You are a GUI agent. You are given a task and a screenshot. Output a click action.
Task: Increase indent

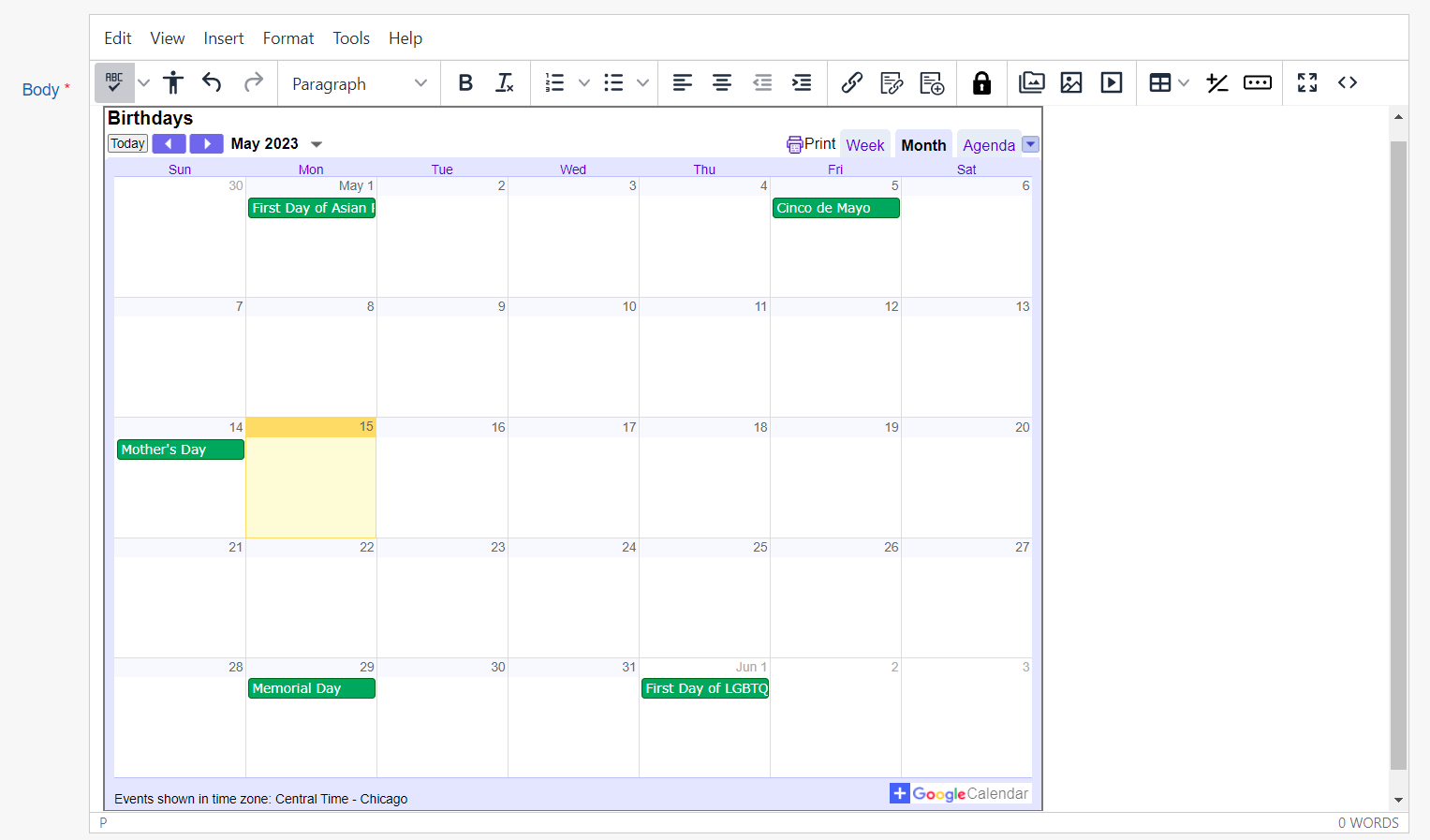[802, 82]
